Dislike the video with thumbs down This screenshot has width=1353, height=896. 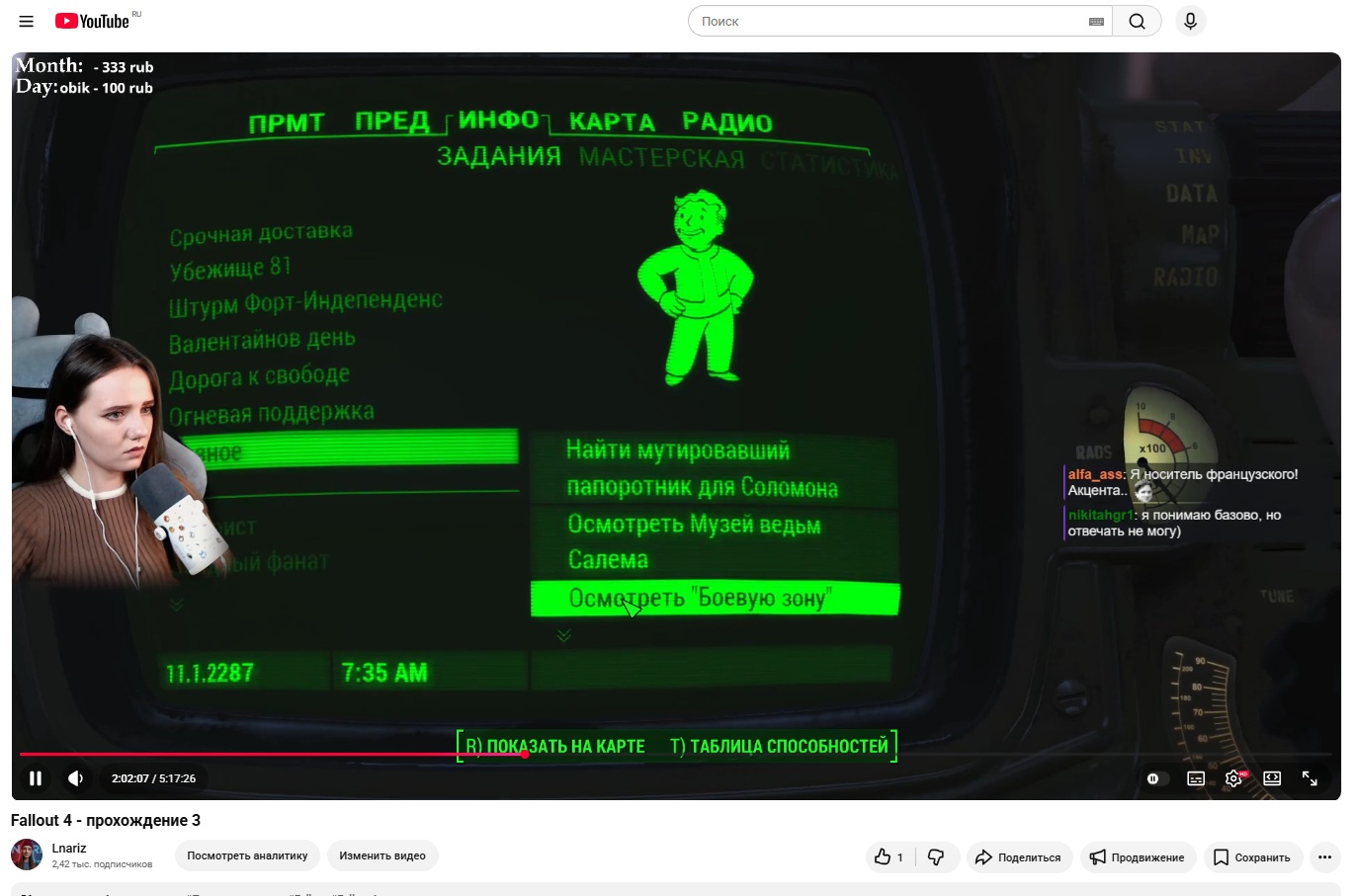936,856
